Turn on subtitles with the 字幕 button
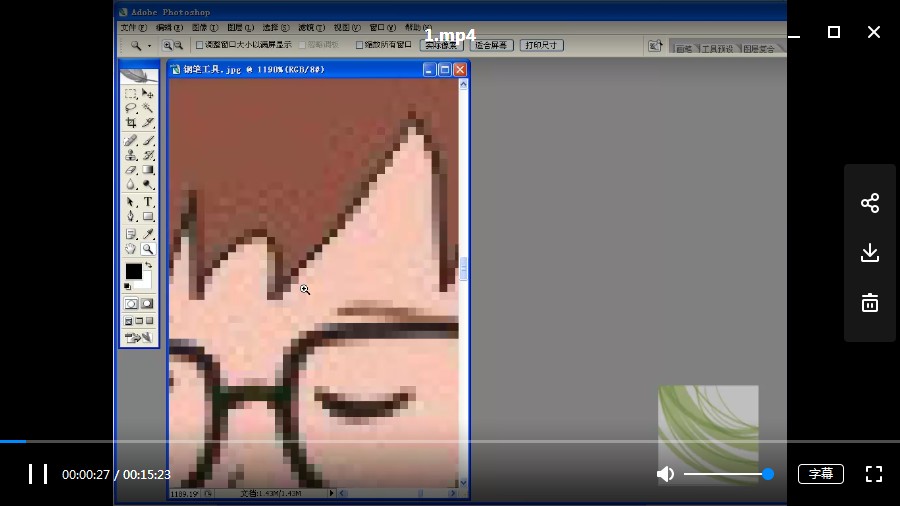900x506 pixels. pos(820,474)
